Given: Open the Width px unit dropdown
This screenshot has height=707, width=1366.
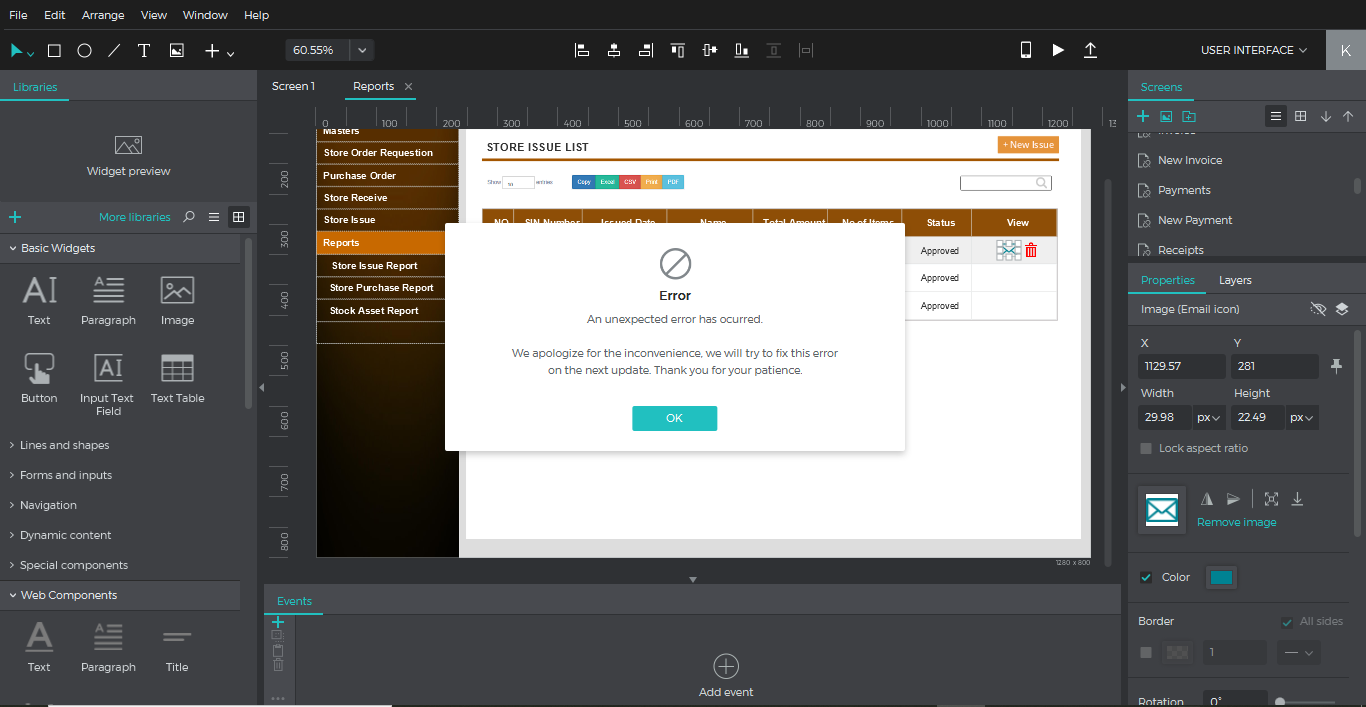Looking at the screenshot, I should click(1209, 418).
